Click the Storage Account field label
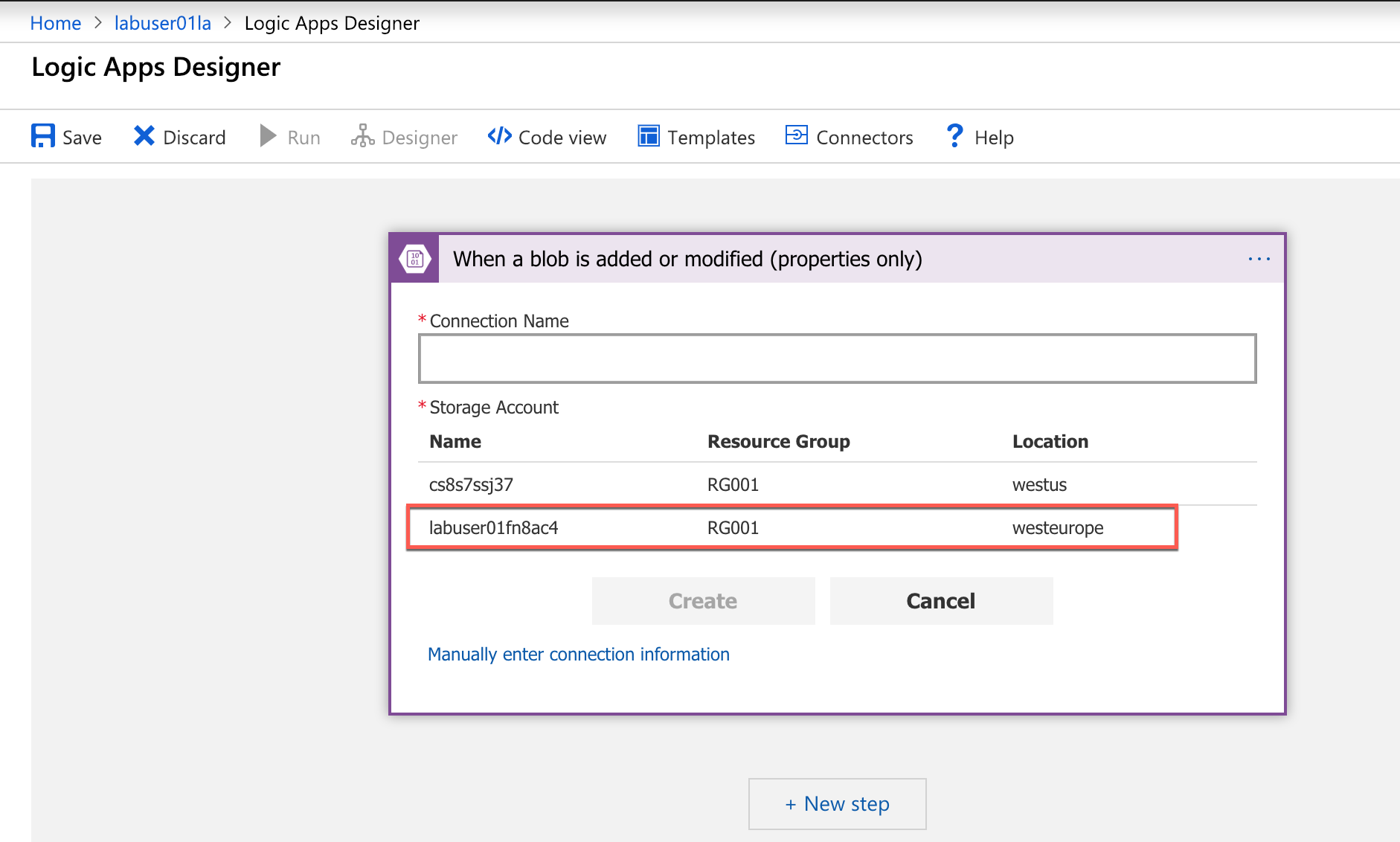This screenshot has width=1400, height=842. coord(494,408)
